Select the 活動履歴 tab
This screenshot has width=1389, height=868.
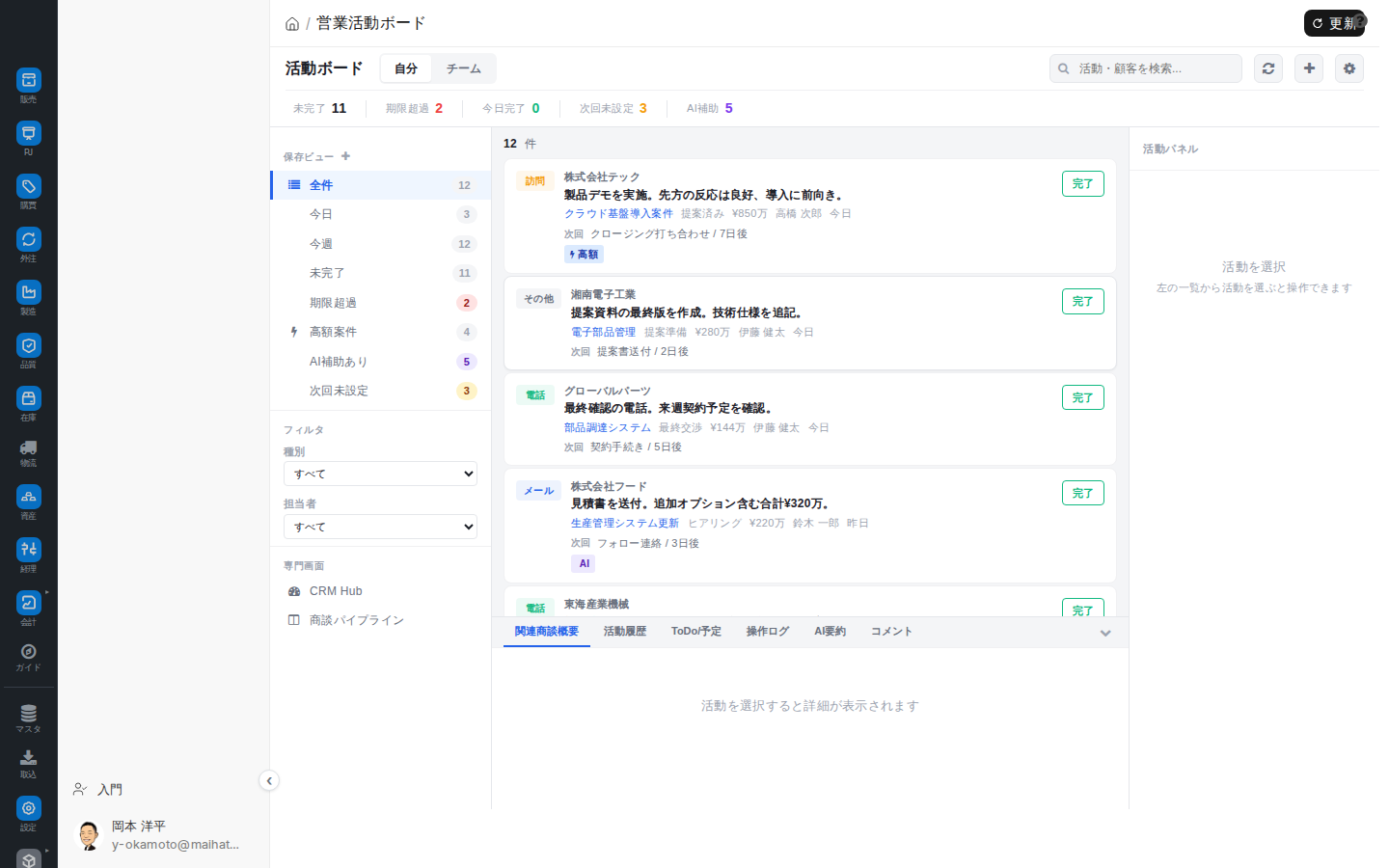click(625, 632)
